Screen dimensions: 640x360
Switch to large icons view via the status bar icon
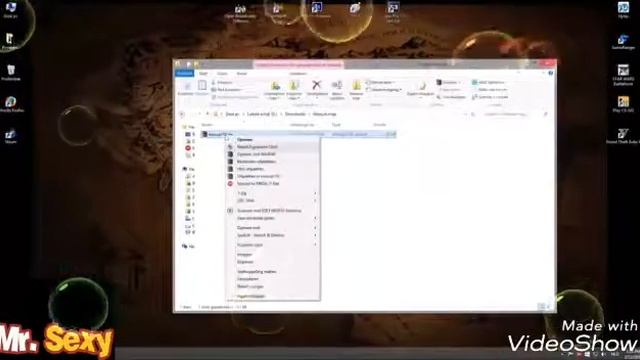[x=548, y=307]
